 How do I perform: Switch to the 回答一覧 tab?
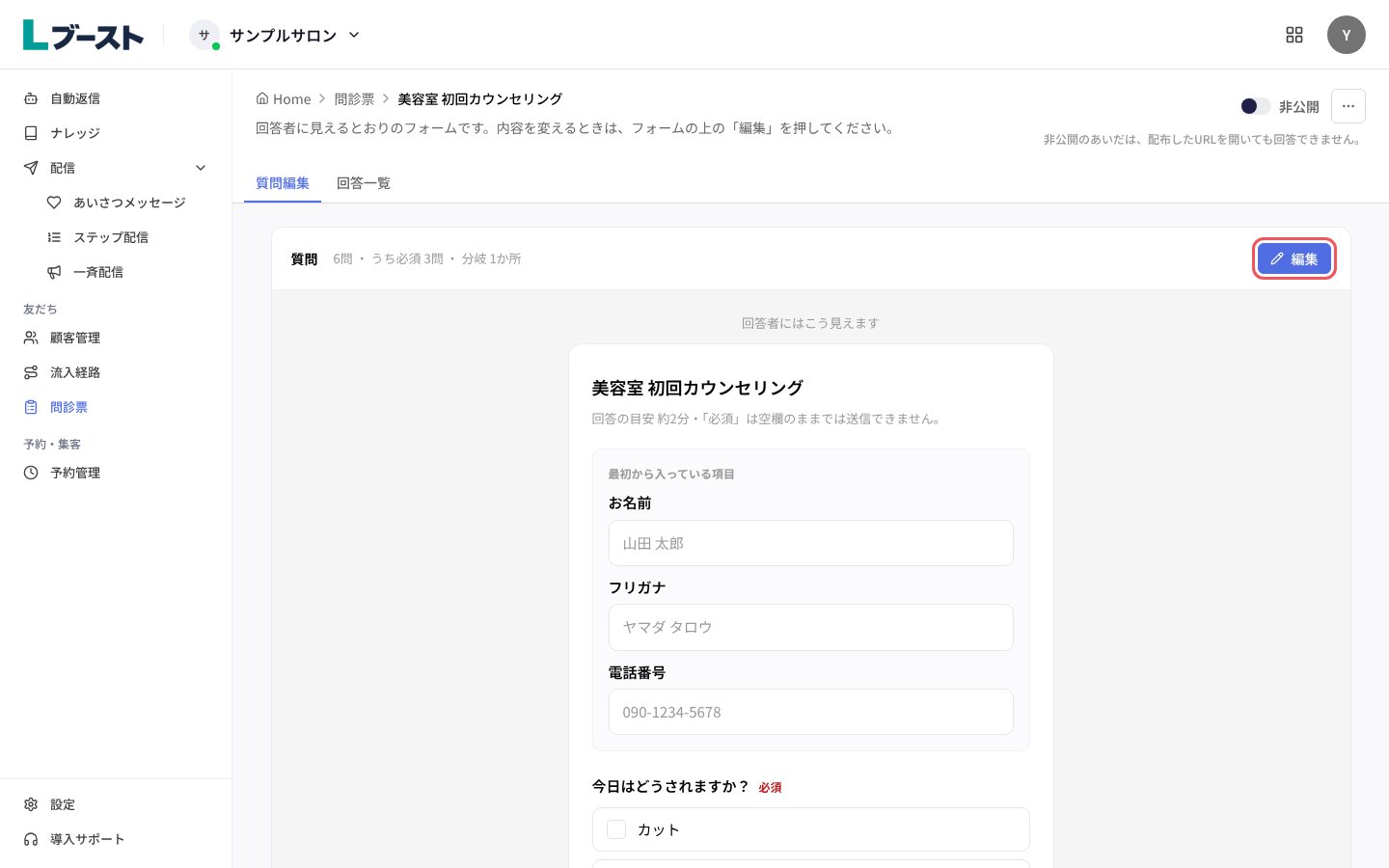pyautogui.click(x=364, y=183)
